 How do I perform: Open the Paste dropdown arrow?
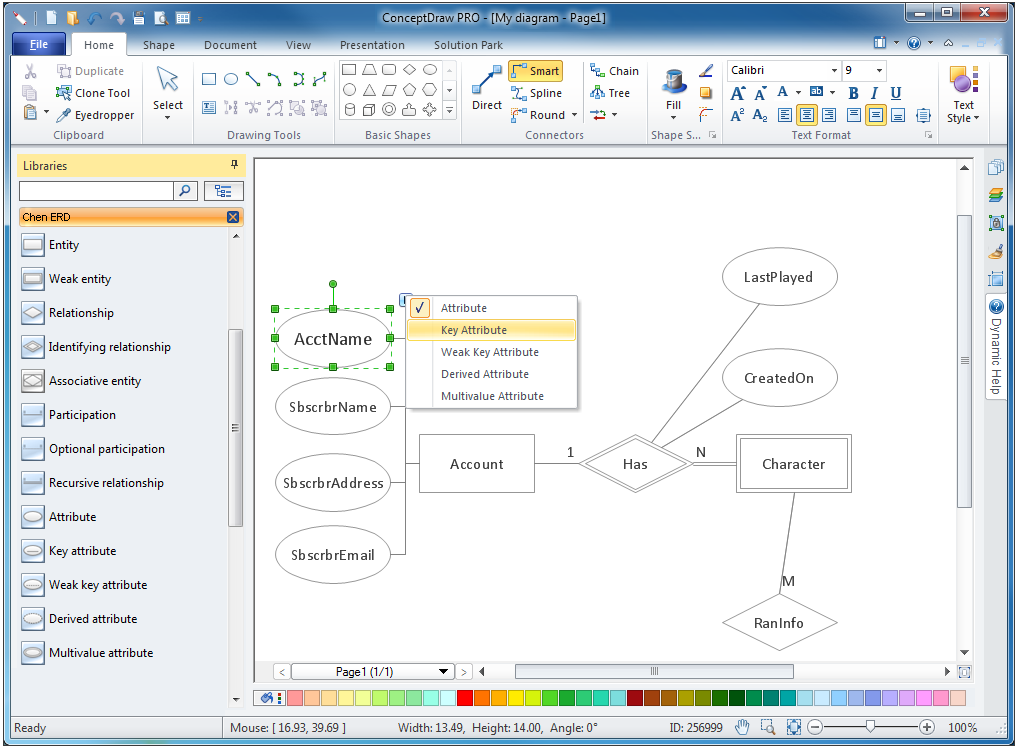click(x=46, y=112)
